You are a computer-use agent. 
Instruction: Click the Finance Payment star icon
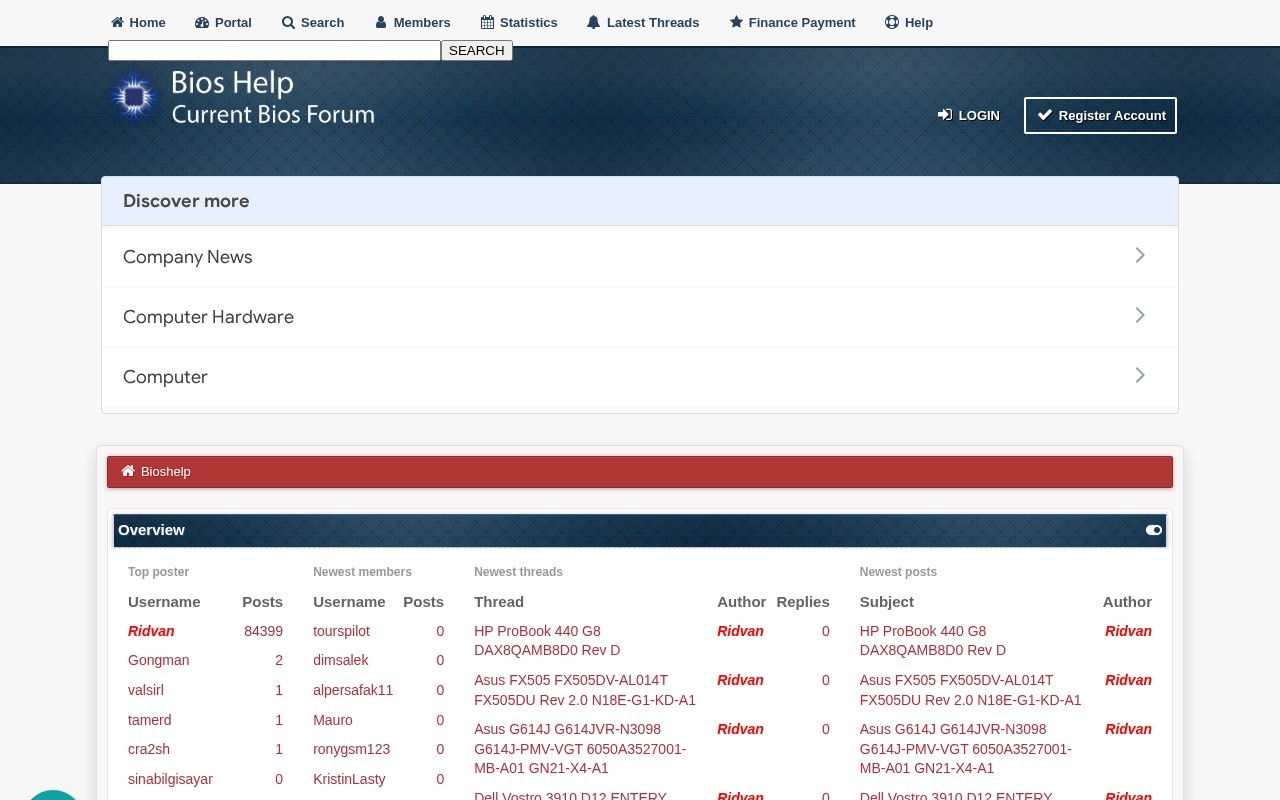pyautogui.click(x=736, y=22)
